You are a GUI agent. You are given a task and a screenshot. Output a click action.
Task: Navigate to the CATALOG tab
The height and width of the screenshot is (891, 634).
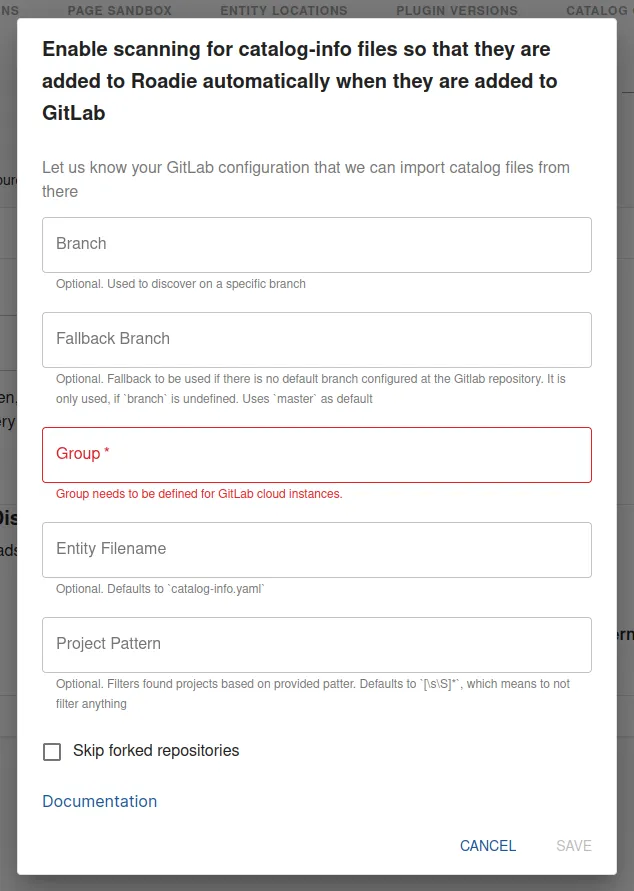click(597, 10)
